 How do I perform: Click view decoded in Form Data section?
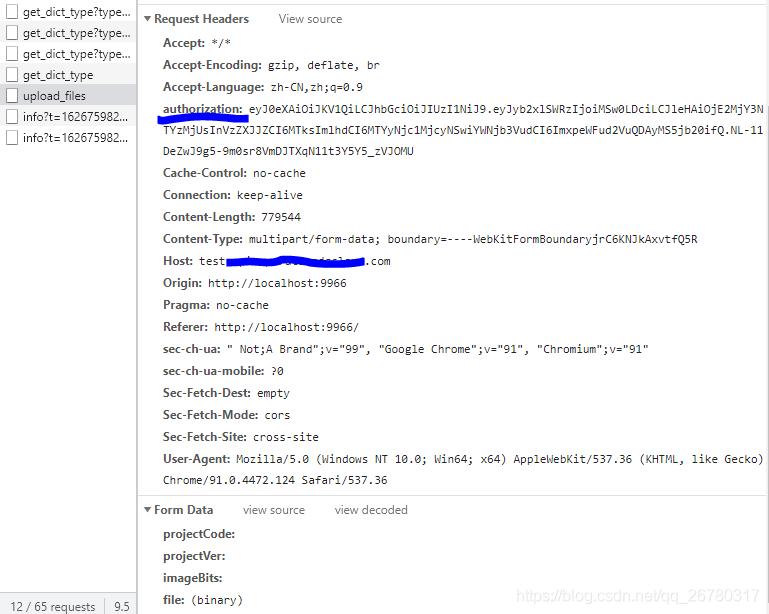click(x=371, y=510)
